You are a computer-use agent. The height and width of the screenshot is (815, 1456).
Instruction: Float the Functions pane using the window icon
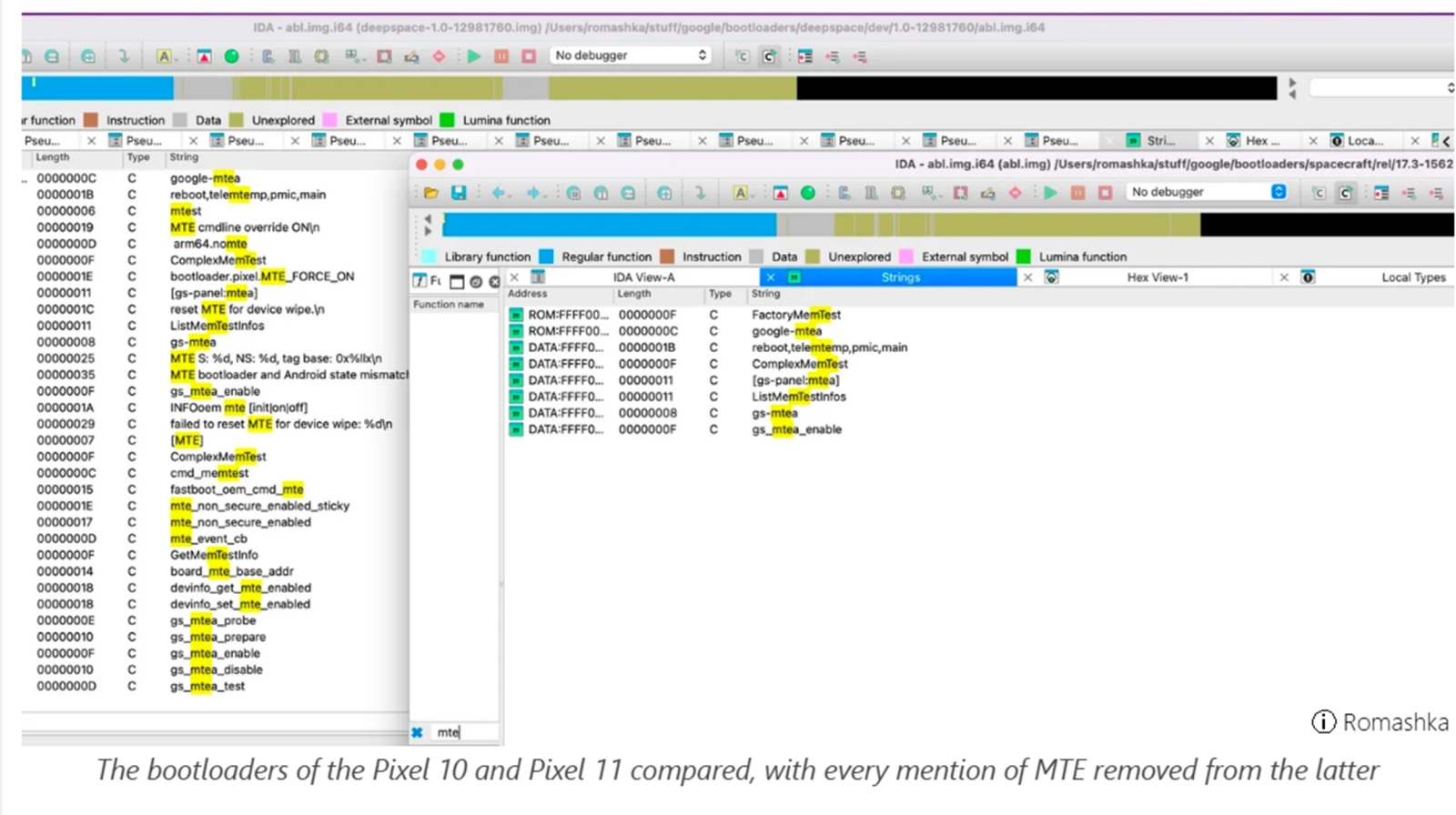point(457,281)
